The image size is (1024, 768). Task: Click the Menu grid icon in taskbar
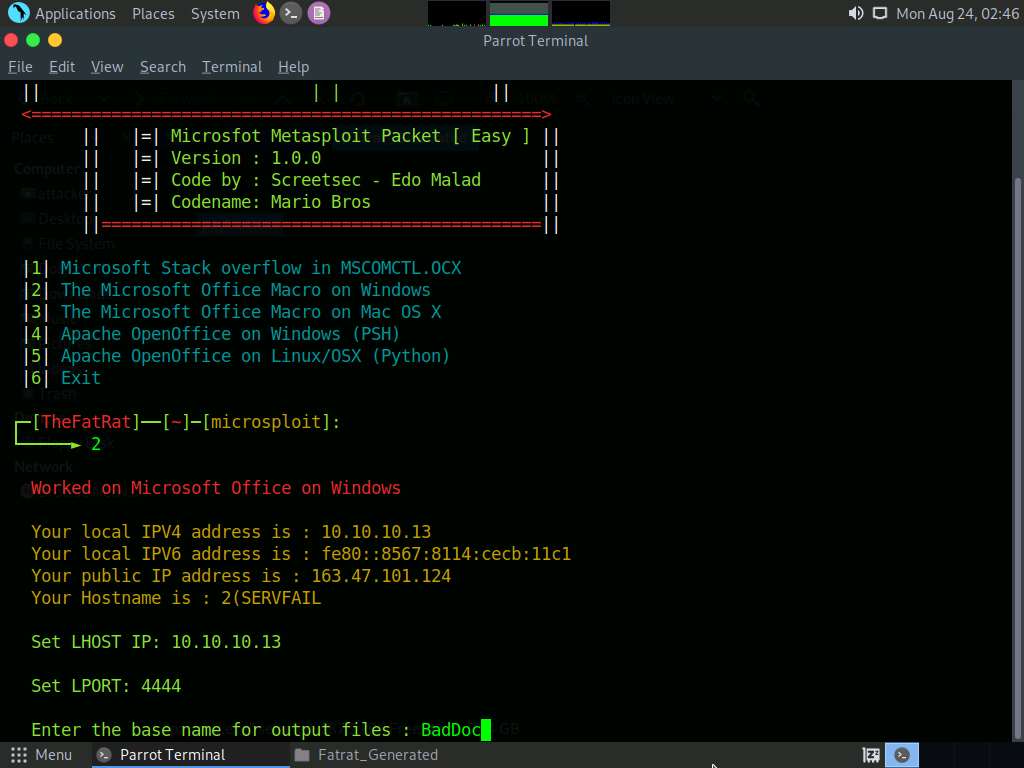point(19,755)
